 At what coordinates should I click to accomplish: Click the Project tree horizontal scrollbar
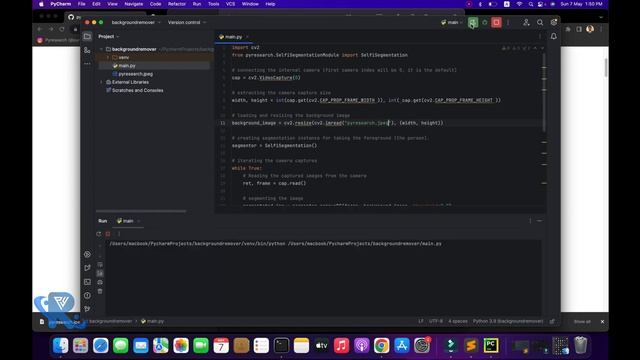[141, 211]
